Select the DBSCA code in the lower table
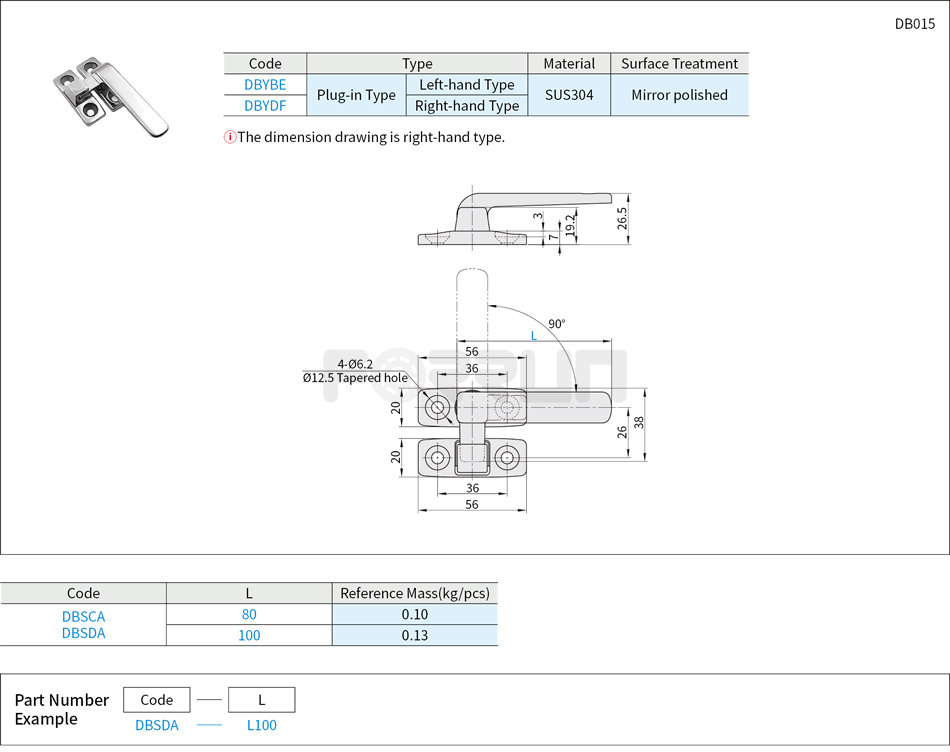Image resolution: width=950 pixels, height=752 pixels. [83, 617]
